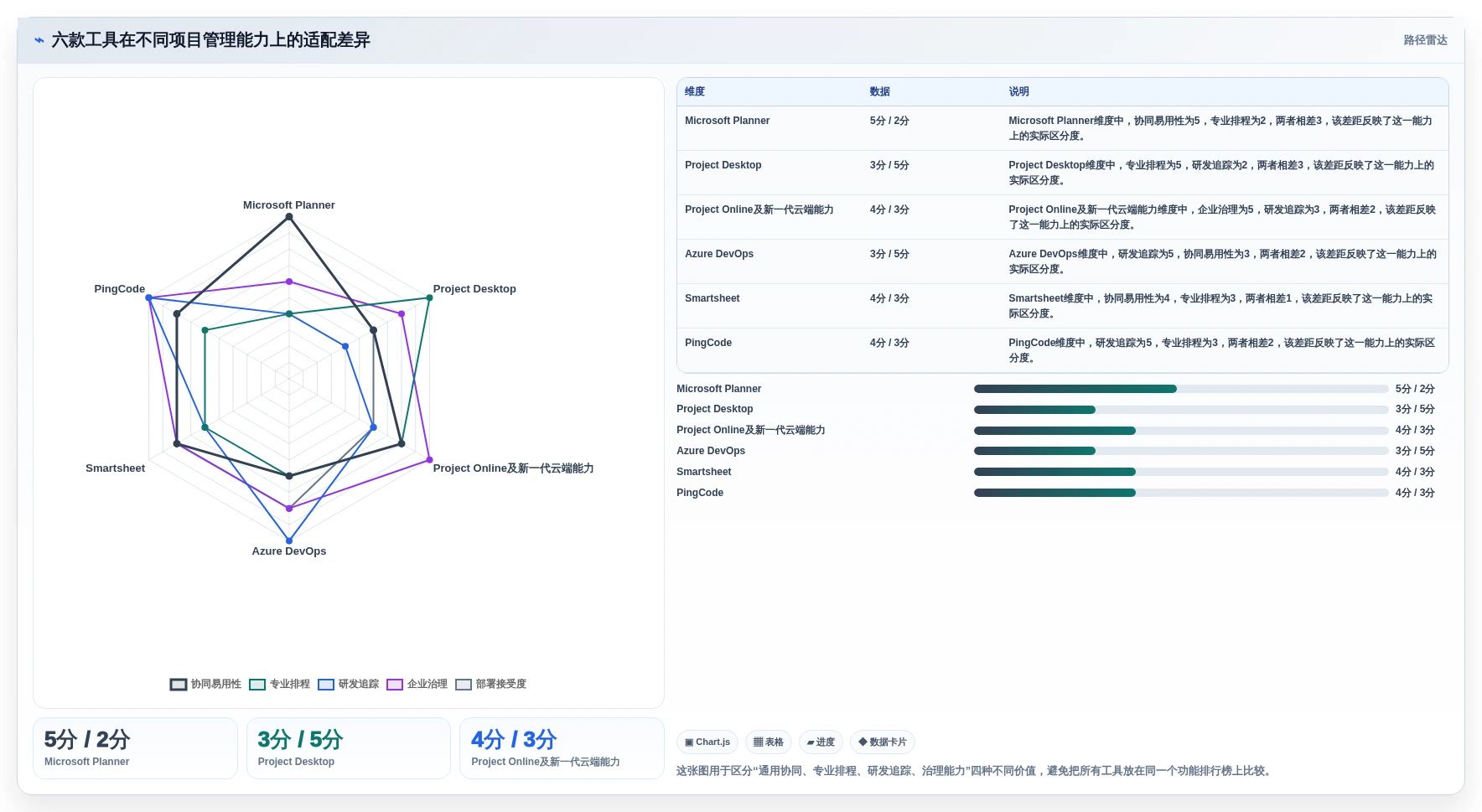Click the dashboard title 六款工具在不同项目管理能力上的适配差异
The image size is (1482, 812).
click(x=210, y=40)
